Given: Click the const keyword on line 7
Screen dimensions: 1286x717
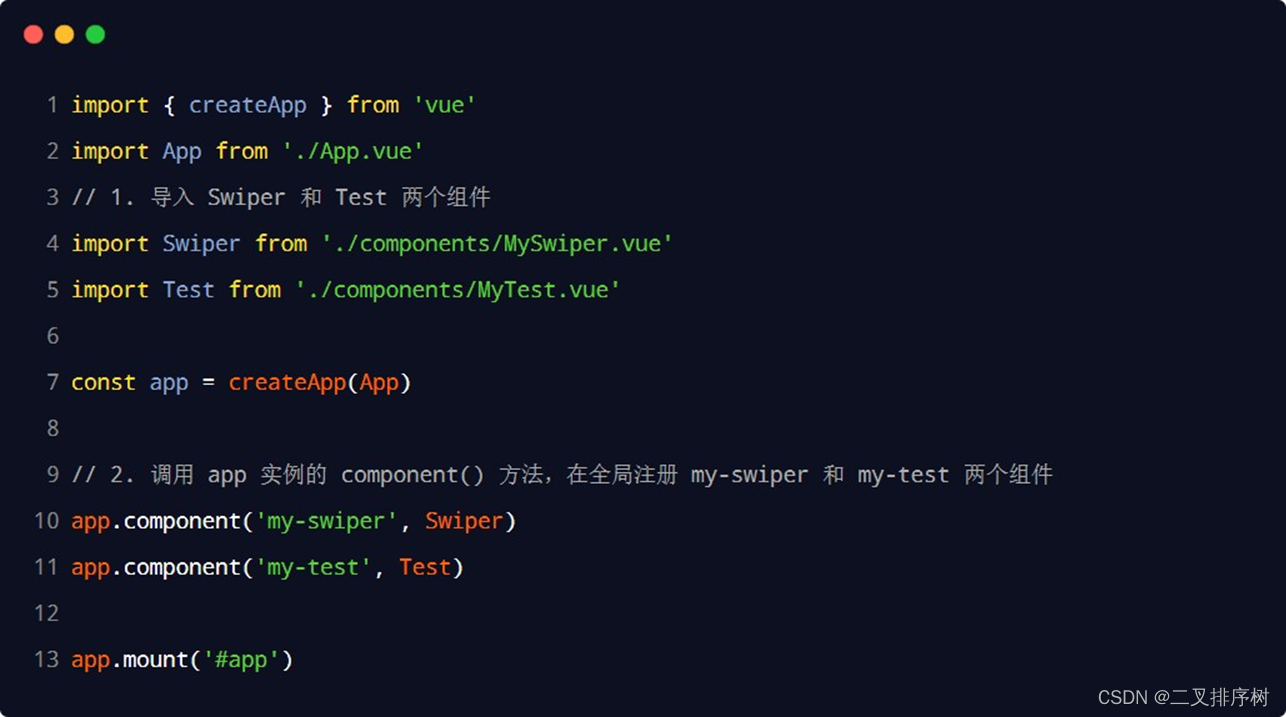Looking at the screenshot, I should pyautogui.click(x=103, y=382).
